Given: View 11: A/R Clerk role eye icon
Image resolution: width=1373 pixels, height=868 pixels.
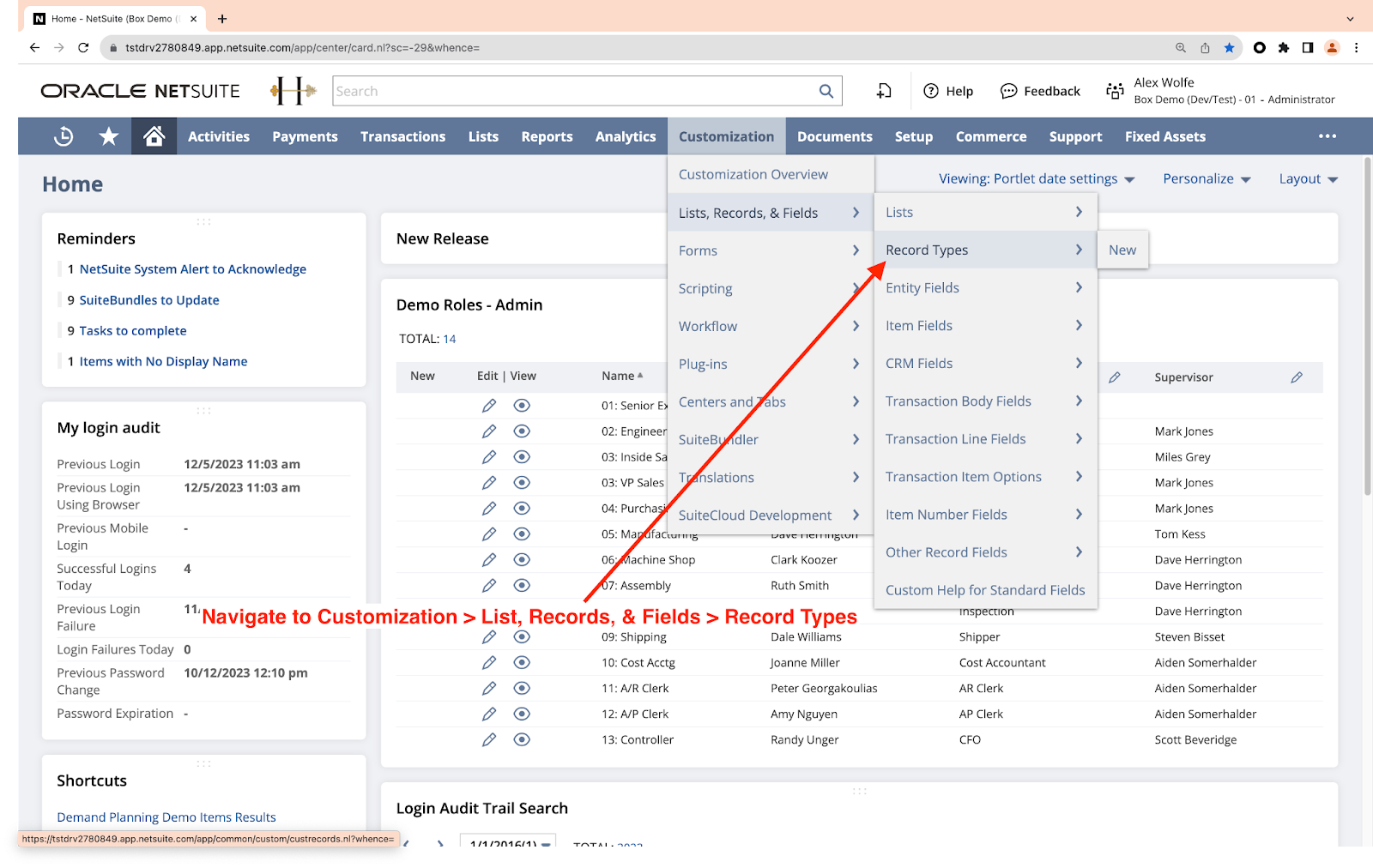Looking at the screenshot, I should (x=522, y=688).
